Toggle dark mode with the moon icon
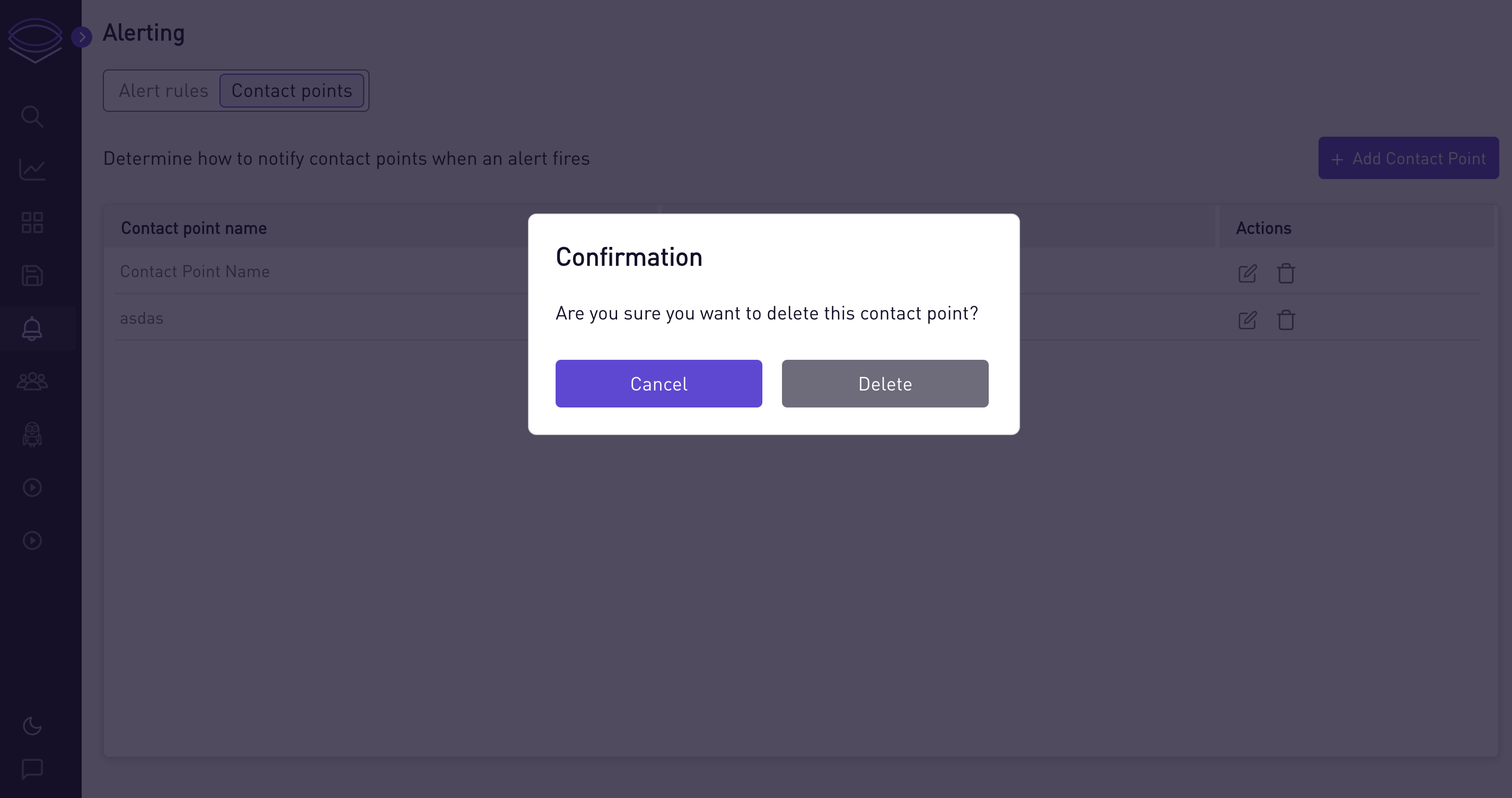Image resolution: width=1512 pixels, height=798 pixels. pos(32,726)
